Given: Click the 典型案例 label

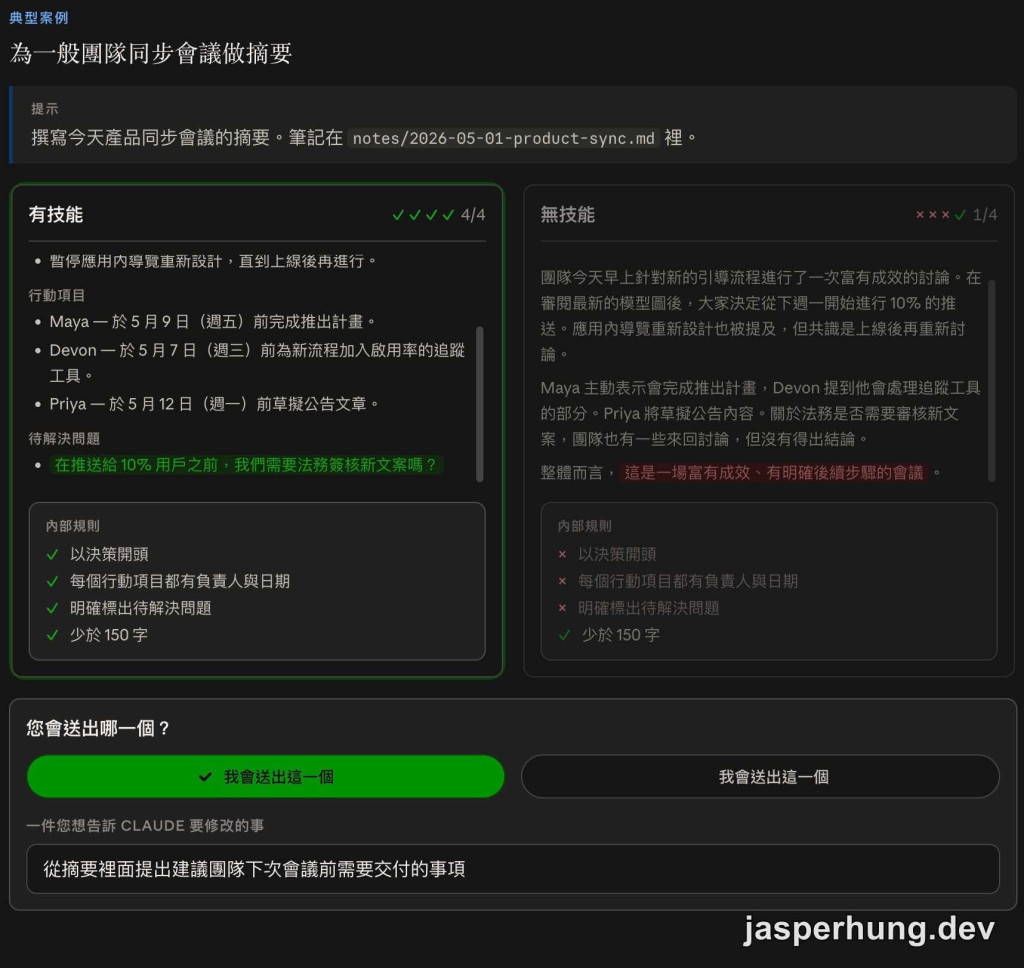Looking at the screenshot, I should (x=39, y=18).
